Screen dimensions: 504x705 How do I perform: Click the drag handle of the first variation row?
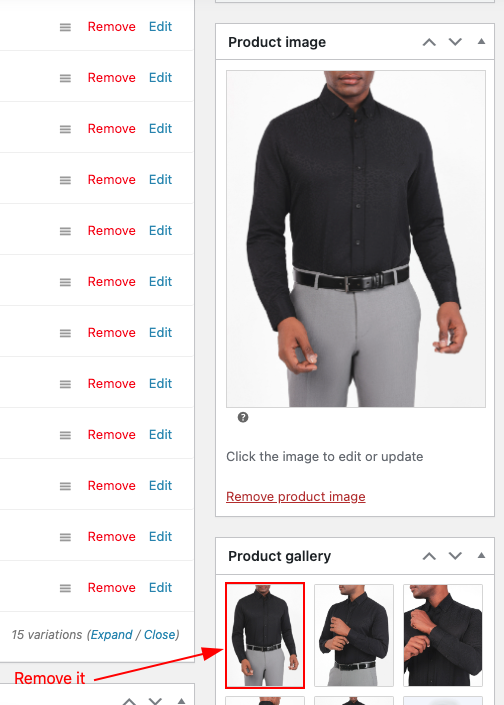pos(65,27)
